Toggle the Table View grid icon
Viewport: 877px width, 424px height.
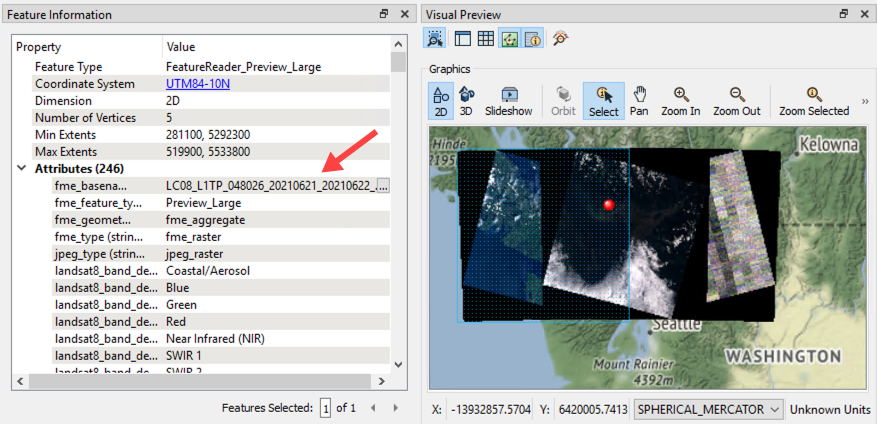485,38
